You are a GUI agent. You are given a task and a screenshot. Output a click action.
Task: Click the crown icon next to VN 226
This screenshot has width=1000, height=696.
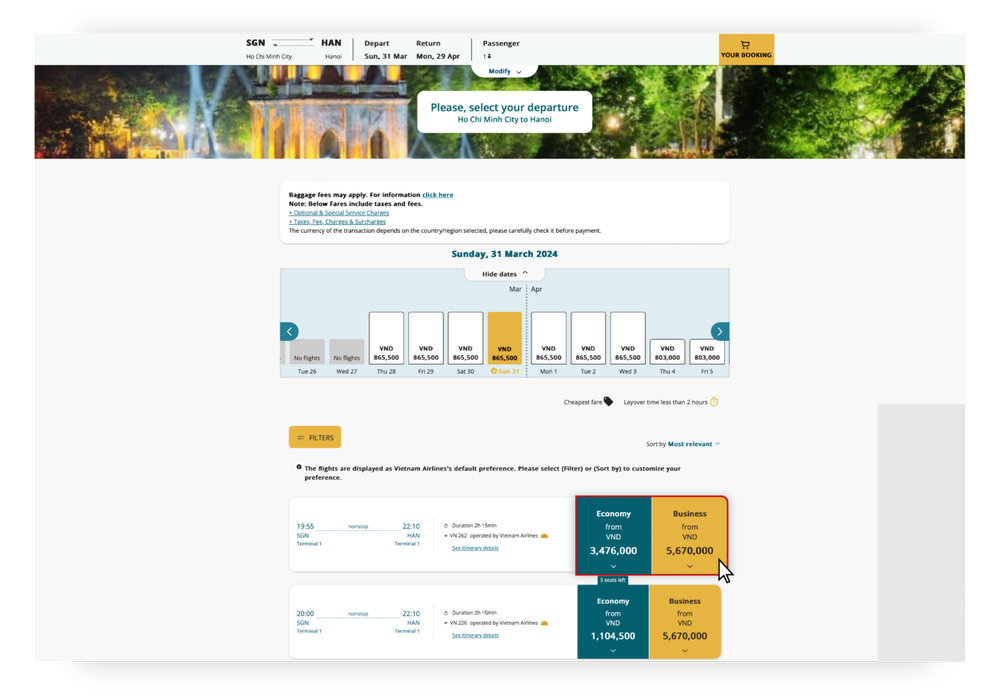point(544,623)
